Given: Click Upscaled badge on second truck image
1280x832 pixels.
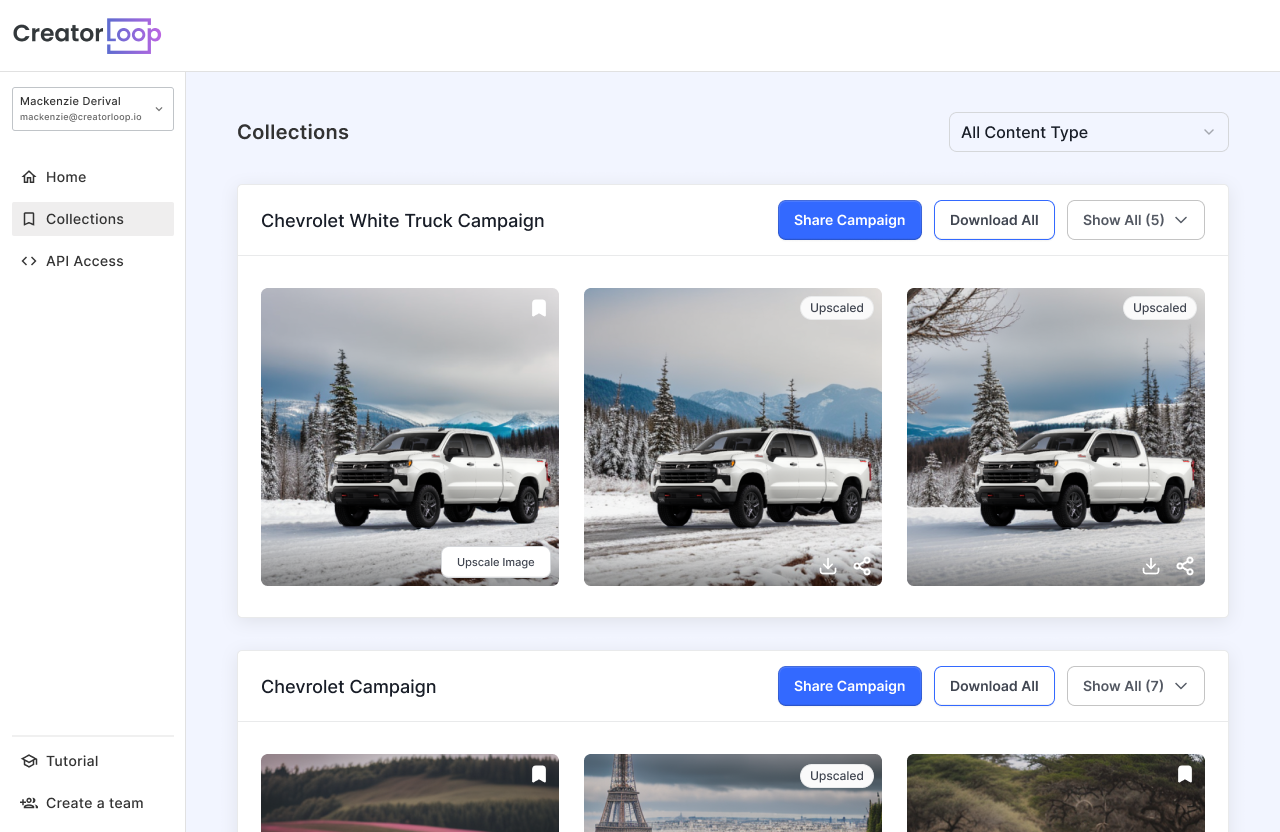Looking at the screenshot, I should 837,308.
